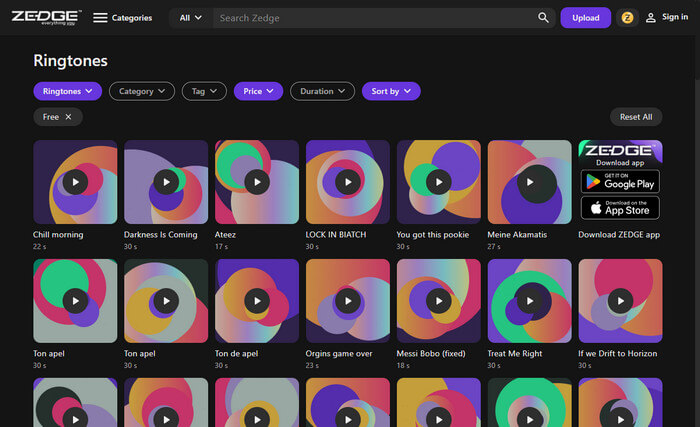The height and width of the screenshot is (427, 700).
Task: Click Sign in link
Action: 667,18
